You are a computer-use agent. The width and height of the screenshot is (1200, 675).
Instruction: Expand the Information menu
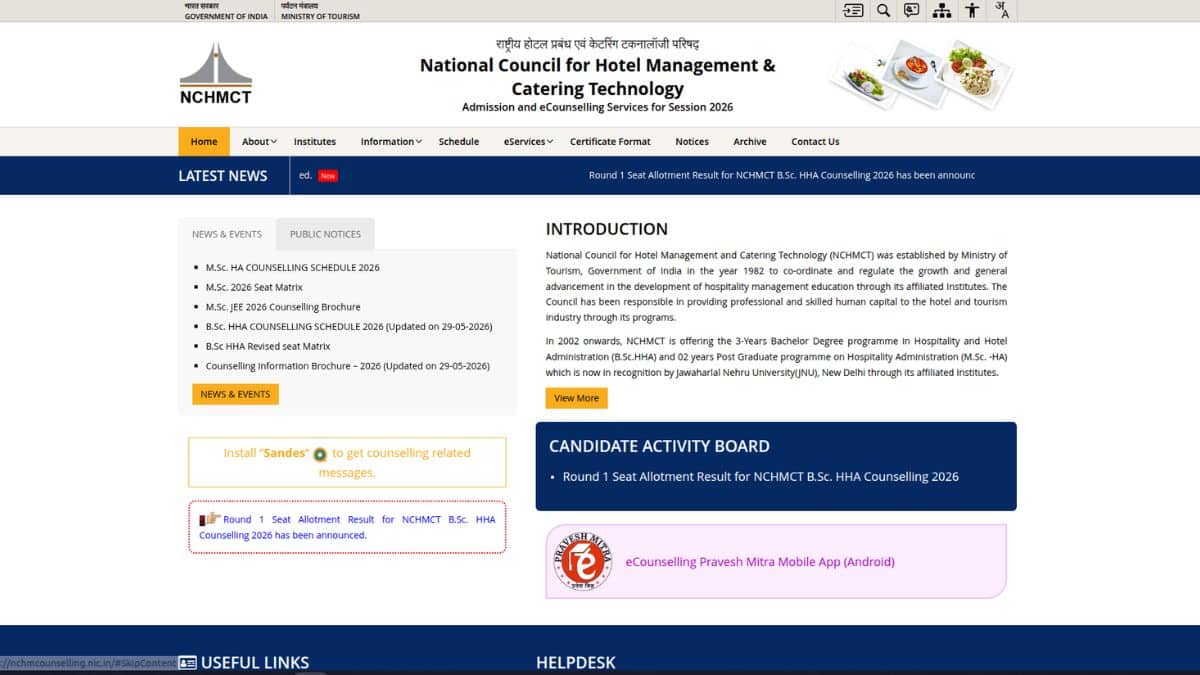pos(391,142)
